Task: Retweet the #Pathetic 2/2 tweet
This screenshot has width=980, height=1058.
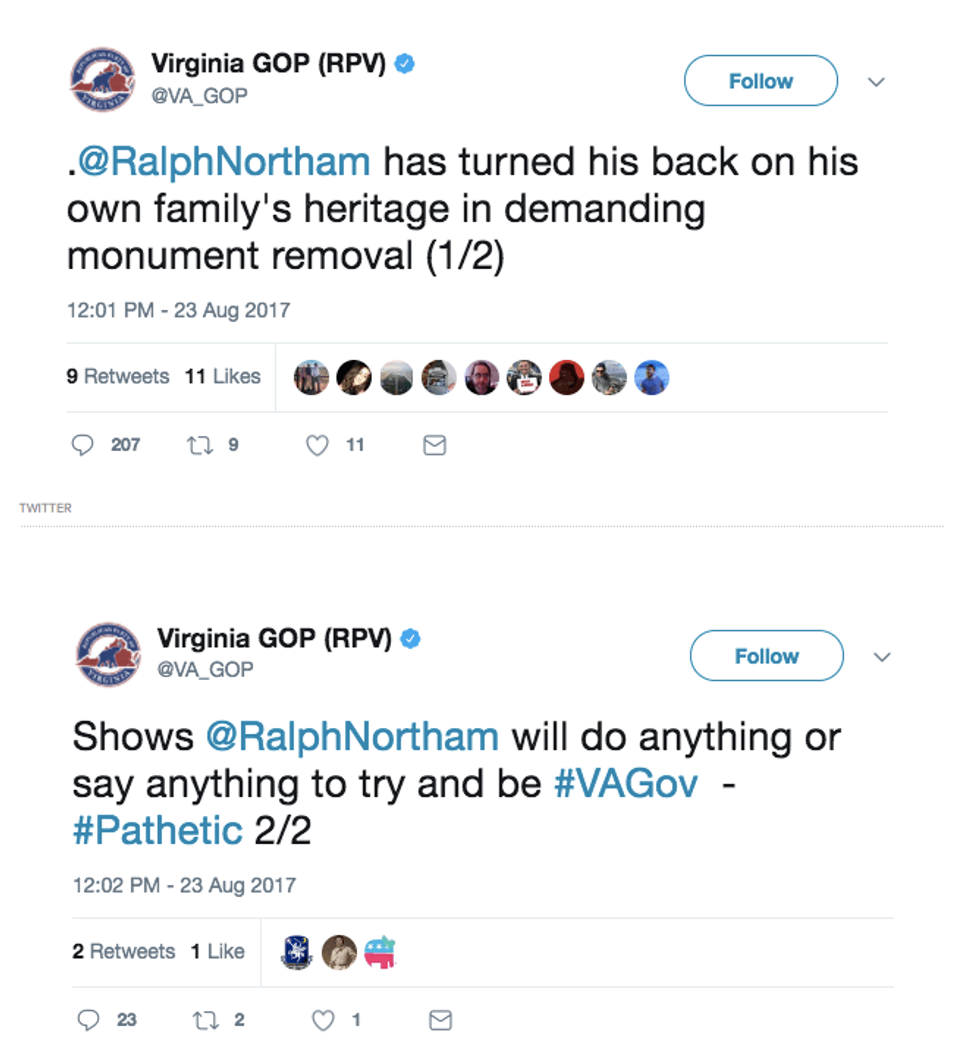Action: 201,1020
